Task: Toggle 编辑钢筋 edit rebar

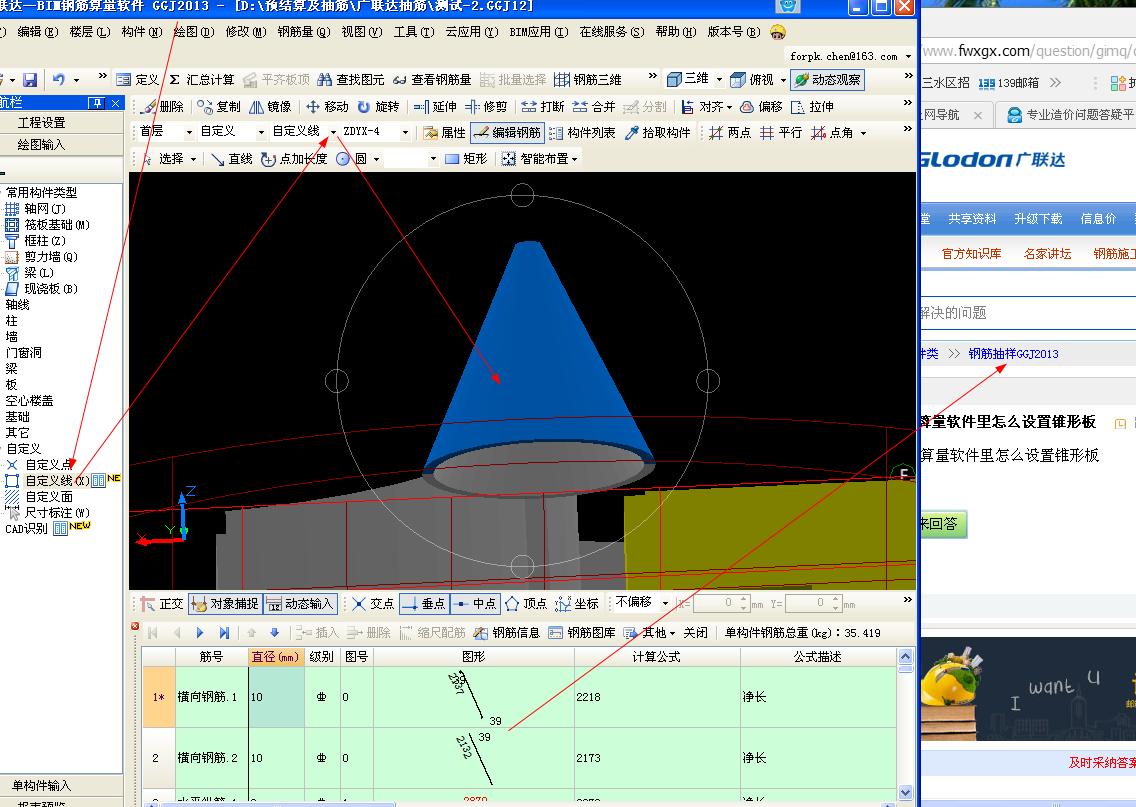Action: [x=506, y=133]
